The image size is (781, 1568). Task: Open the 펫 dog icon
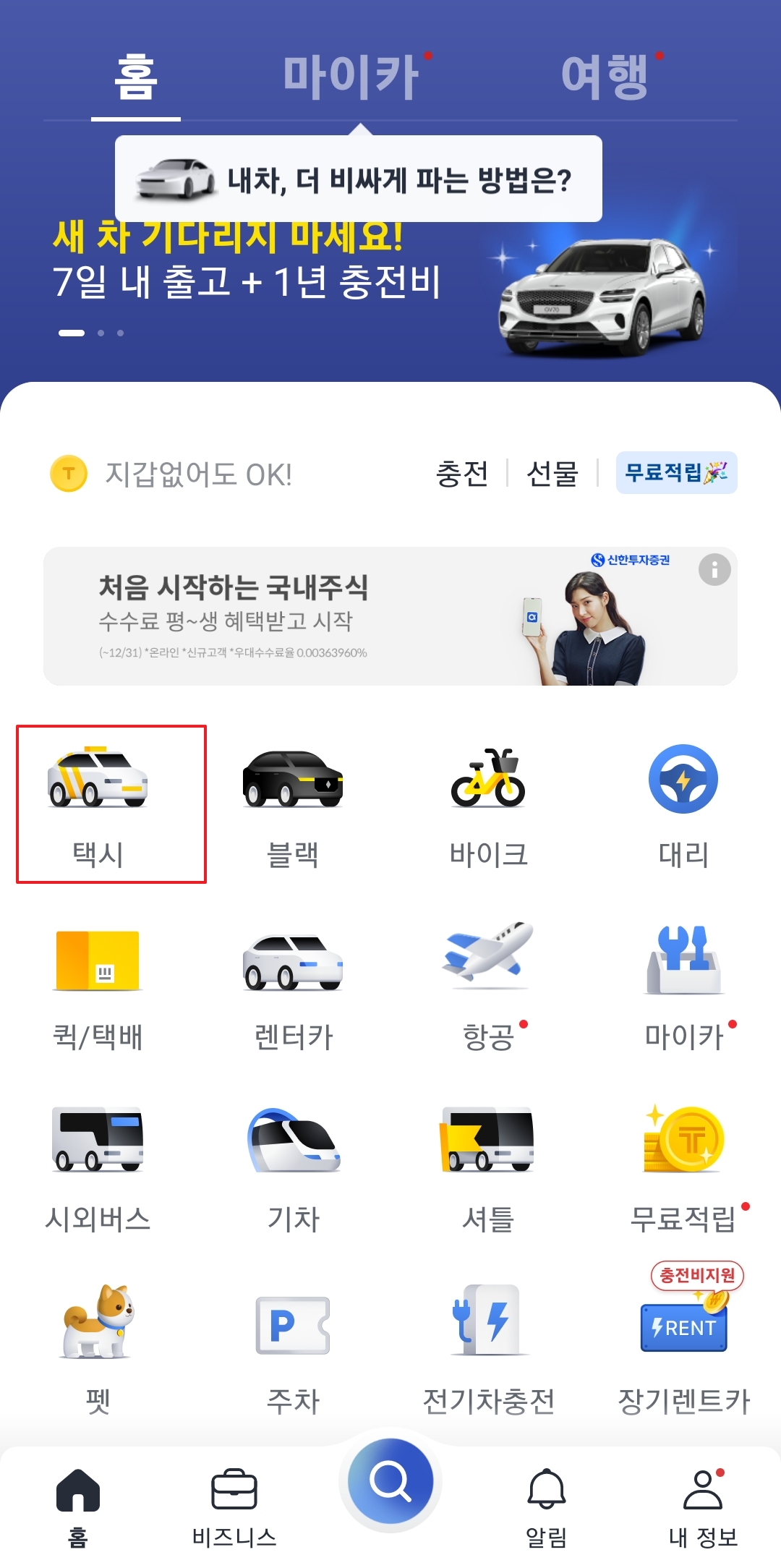[x=98, y=1321]
